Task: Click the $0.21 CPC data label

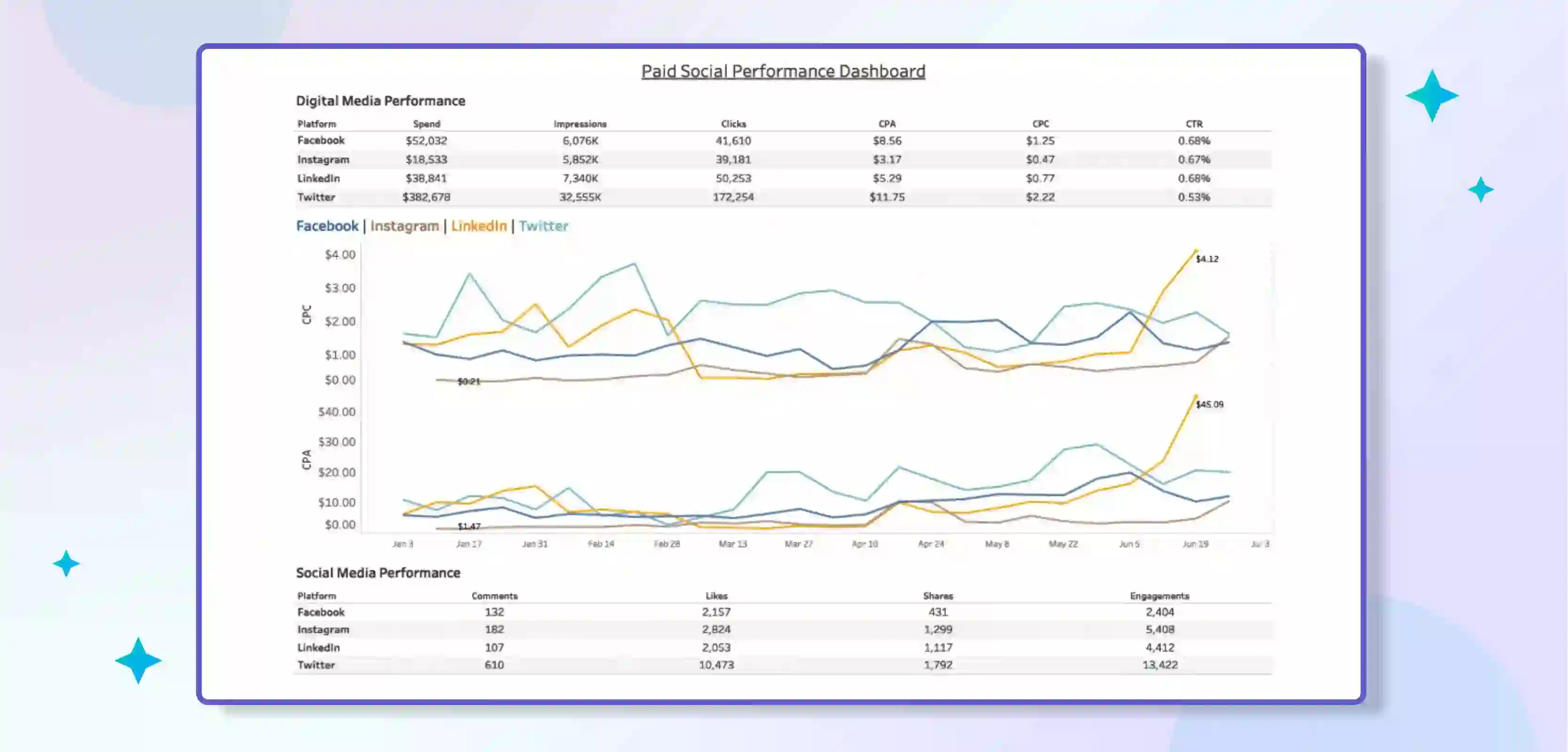Action: coord(469,382)
